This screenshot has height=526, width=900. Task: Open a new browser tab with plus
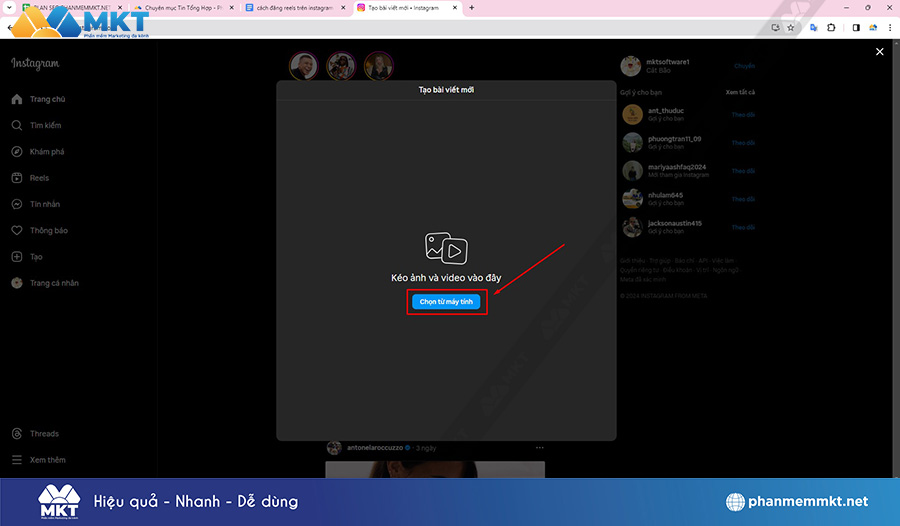coord(472,8)
